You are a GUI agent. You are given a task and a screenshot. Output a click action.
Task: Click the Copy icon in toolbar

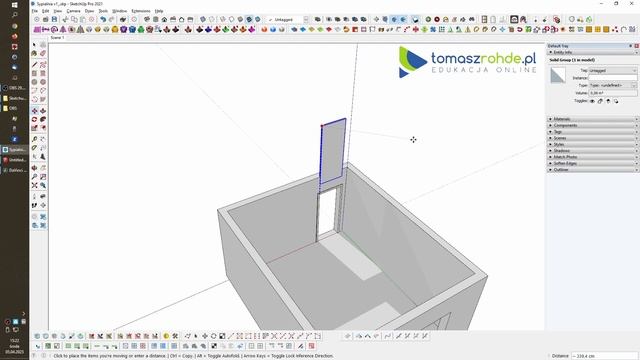(74, 19)
